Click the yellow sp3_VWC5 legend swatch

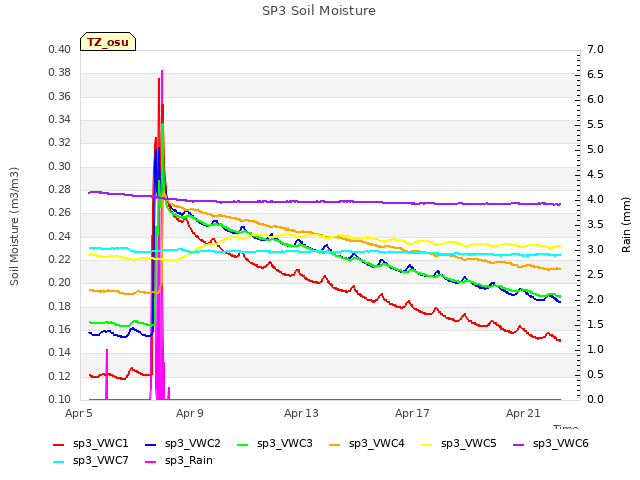coord(427,444)
